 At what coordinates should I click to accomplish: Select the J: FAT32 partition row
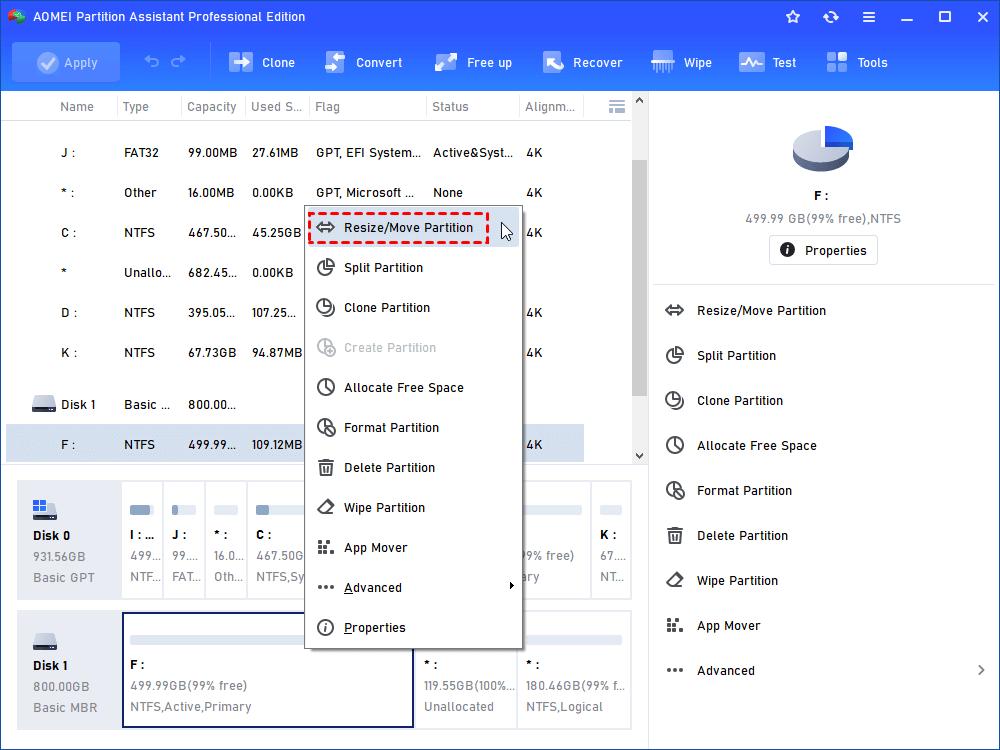click(x=295, y=153)
